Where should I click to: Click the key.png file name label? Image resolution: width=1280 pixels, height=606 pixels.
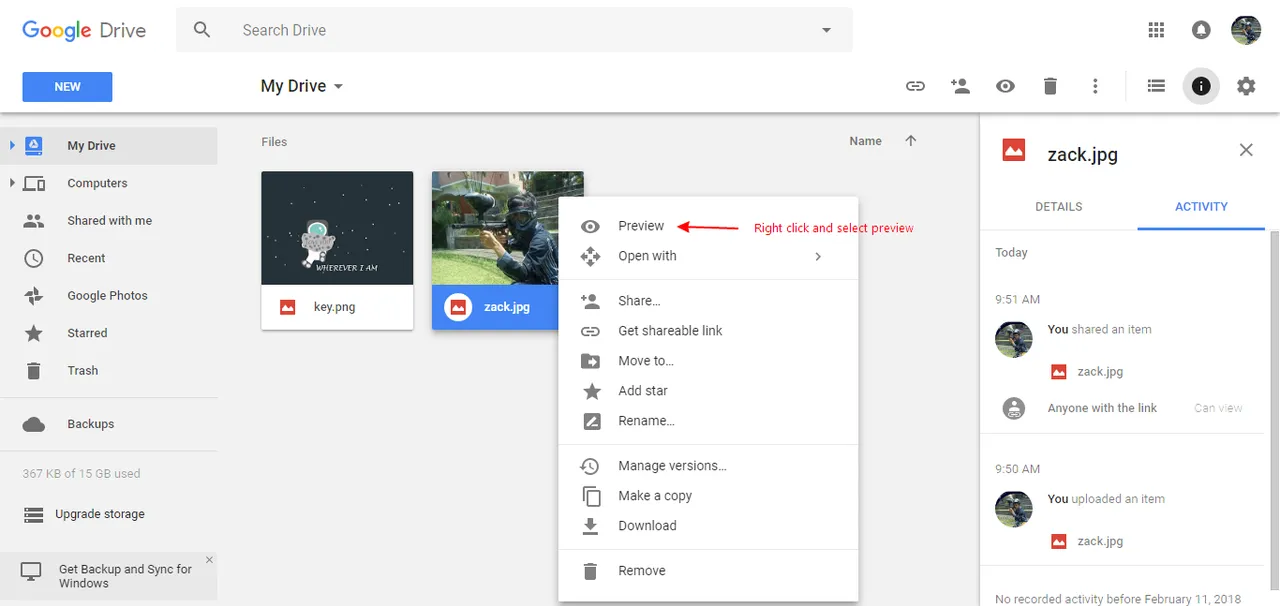click(335, 307)
